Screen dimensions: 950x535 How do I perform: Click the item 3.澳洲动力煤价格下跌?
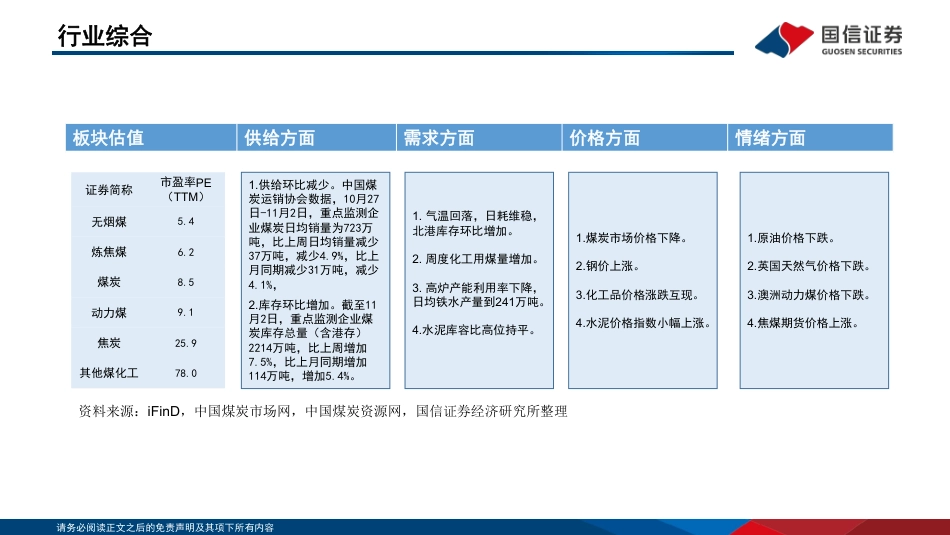point(809,295)
